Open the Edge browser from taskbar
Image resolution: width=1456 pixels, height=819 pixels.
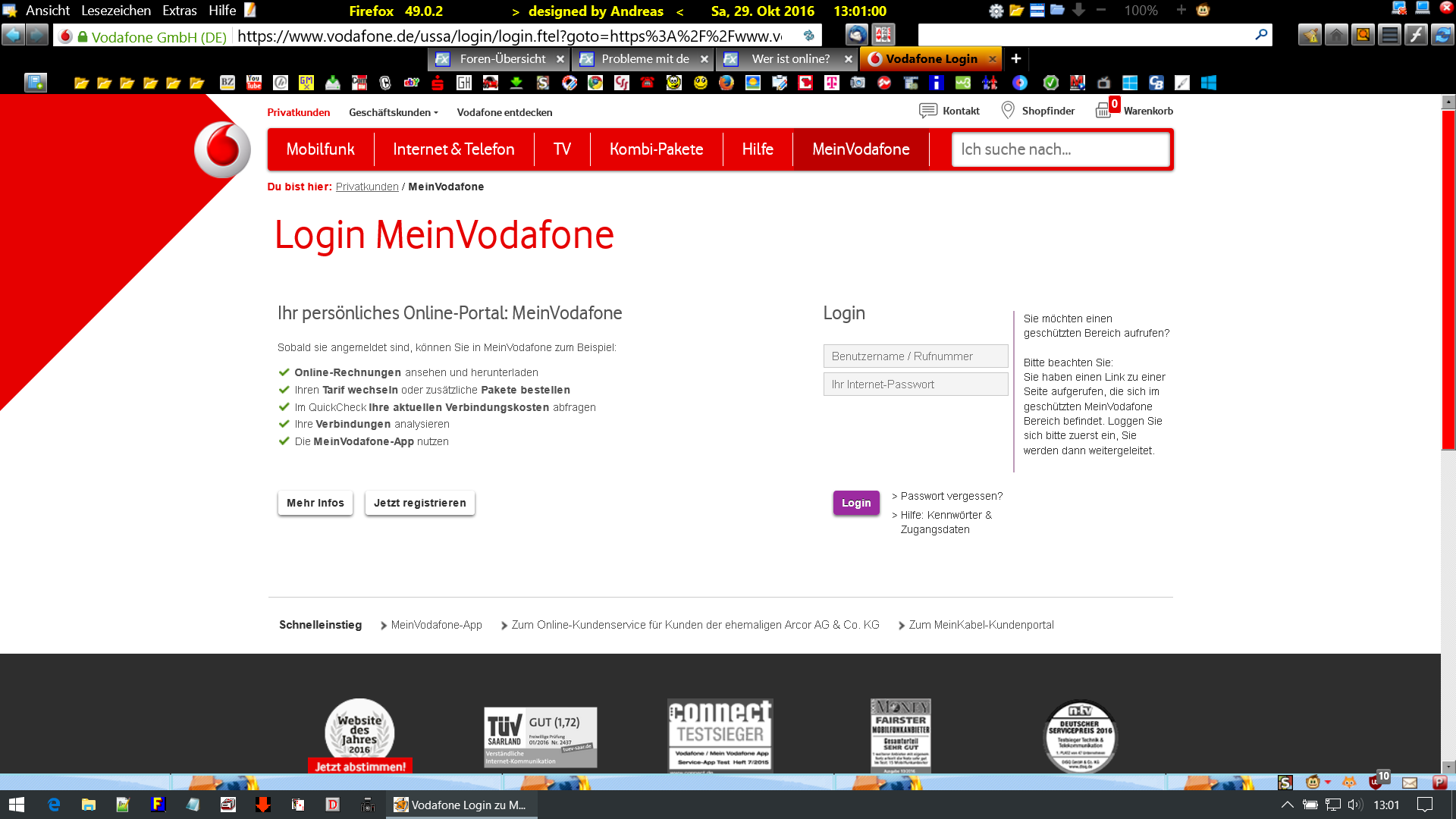tap(54, 805)
